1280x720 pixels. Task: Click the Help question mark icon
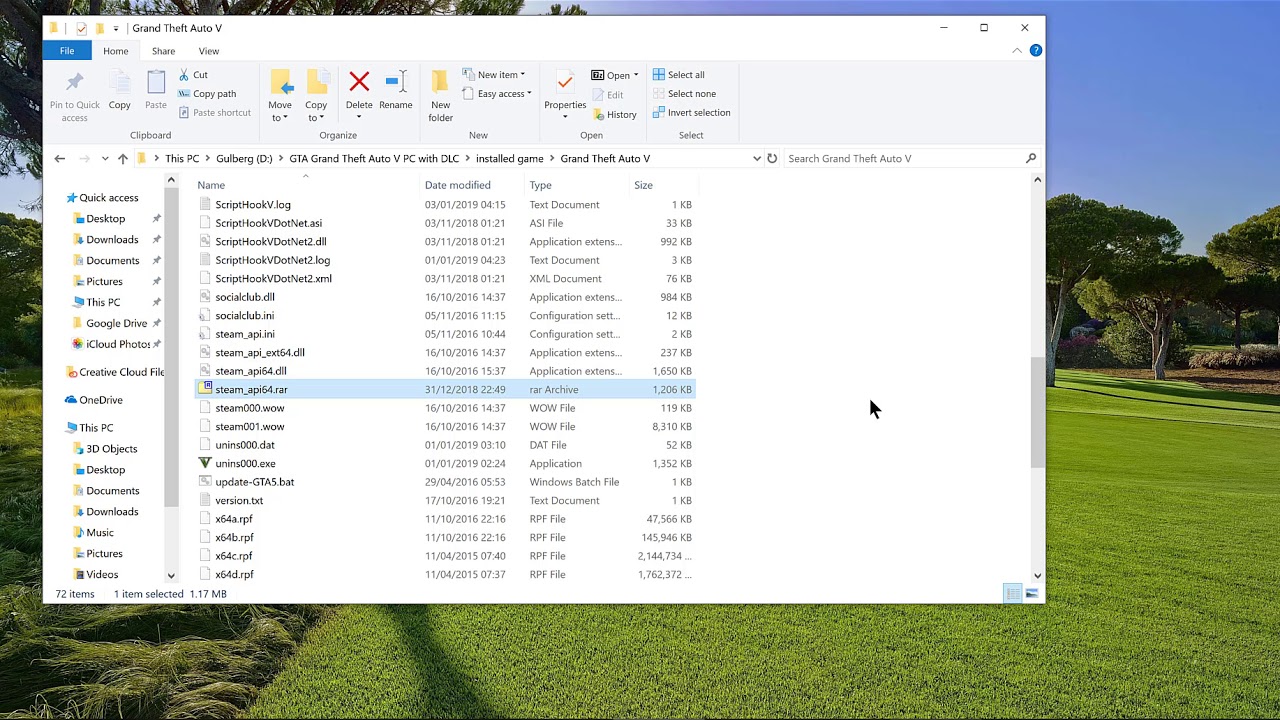(1035, 50)
